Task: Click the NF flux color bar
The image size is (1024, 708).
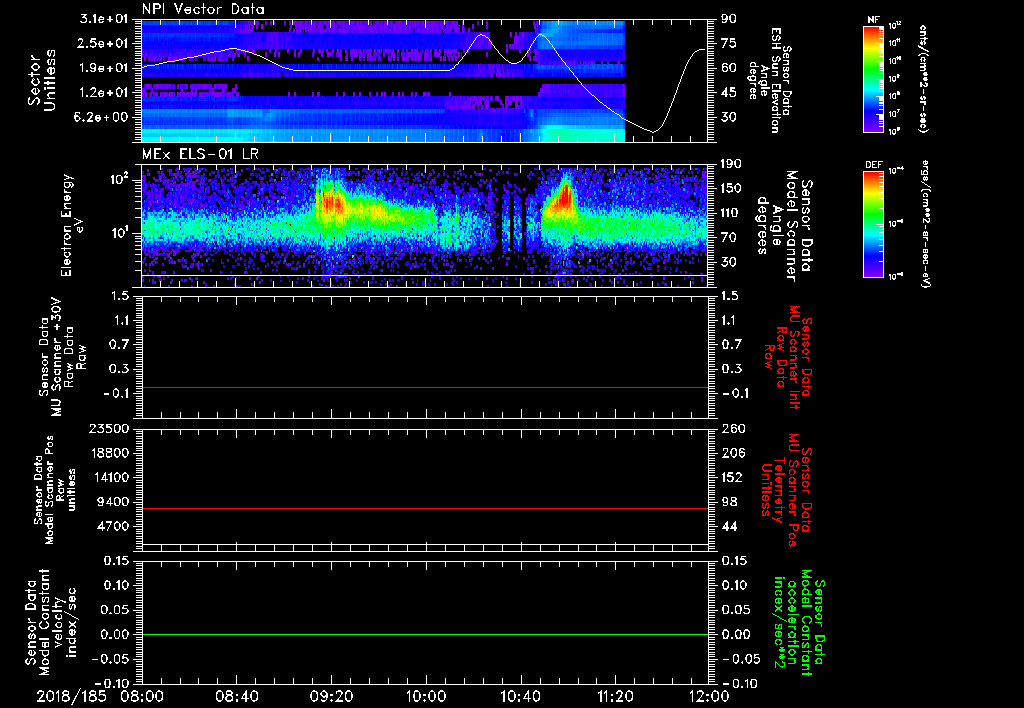Action: pos(874,79)
